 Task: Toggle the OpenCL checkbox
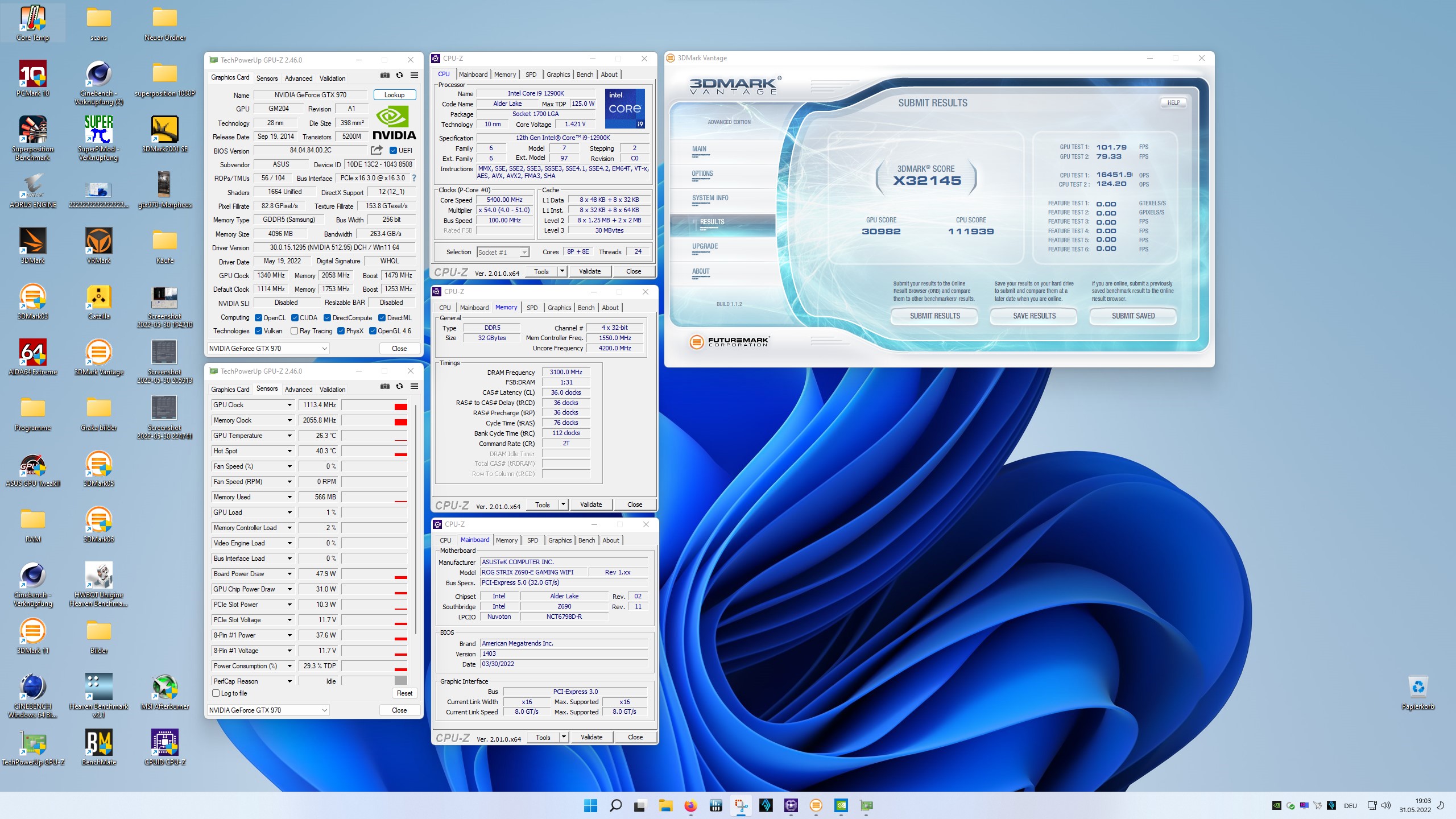pyautogui.click(x=258, y=318)
